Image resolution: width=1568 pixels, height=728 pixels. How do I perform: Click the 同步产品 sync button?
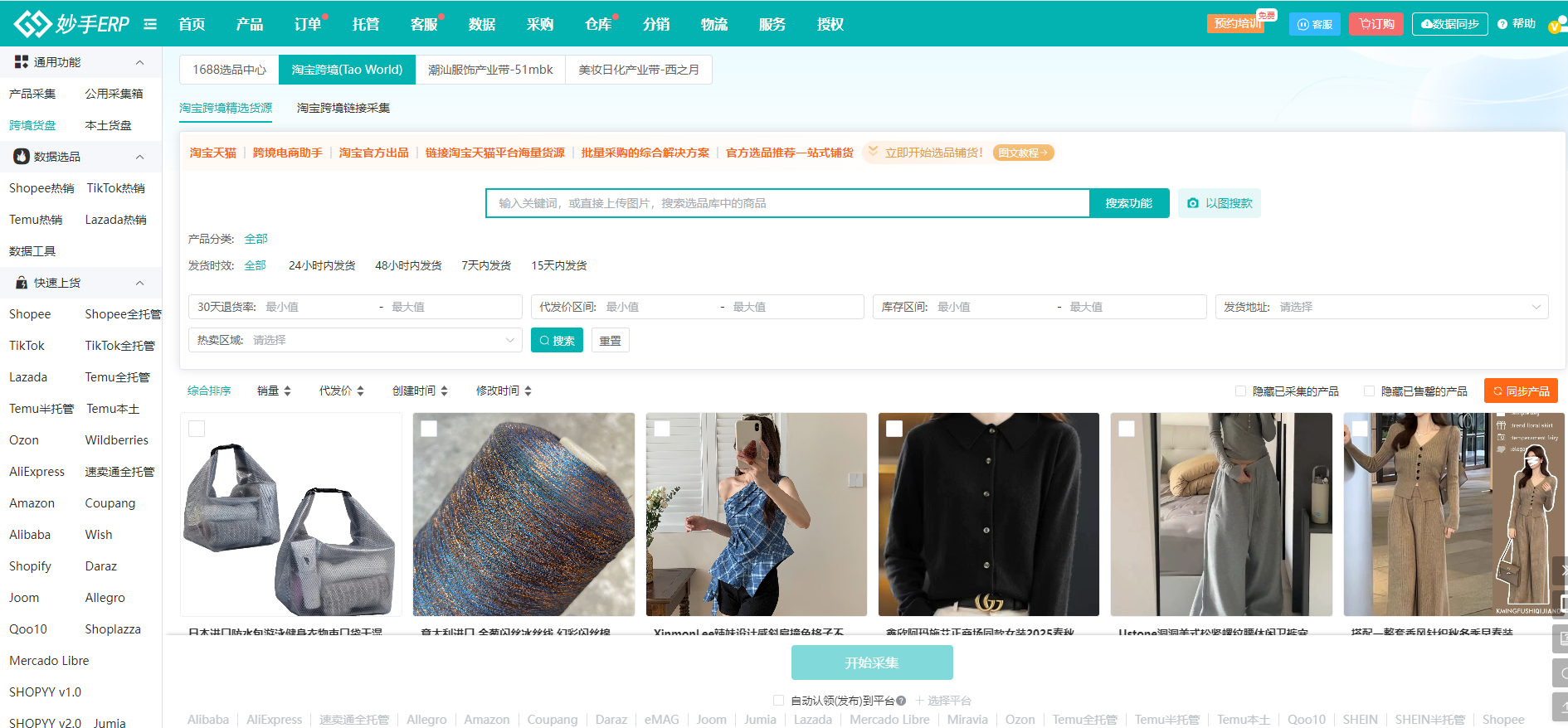(1521, 391)
